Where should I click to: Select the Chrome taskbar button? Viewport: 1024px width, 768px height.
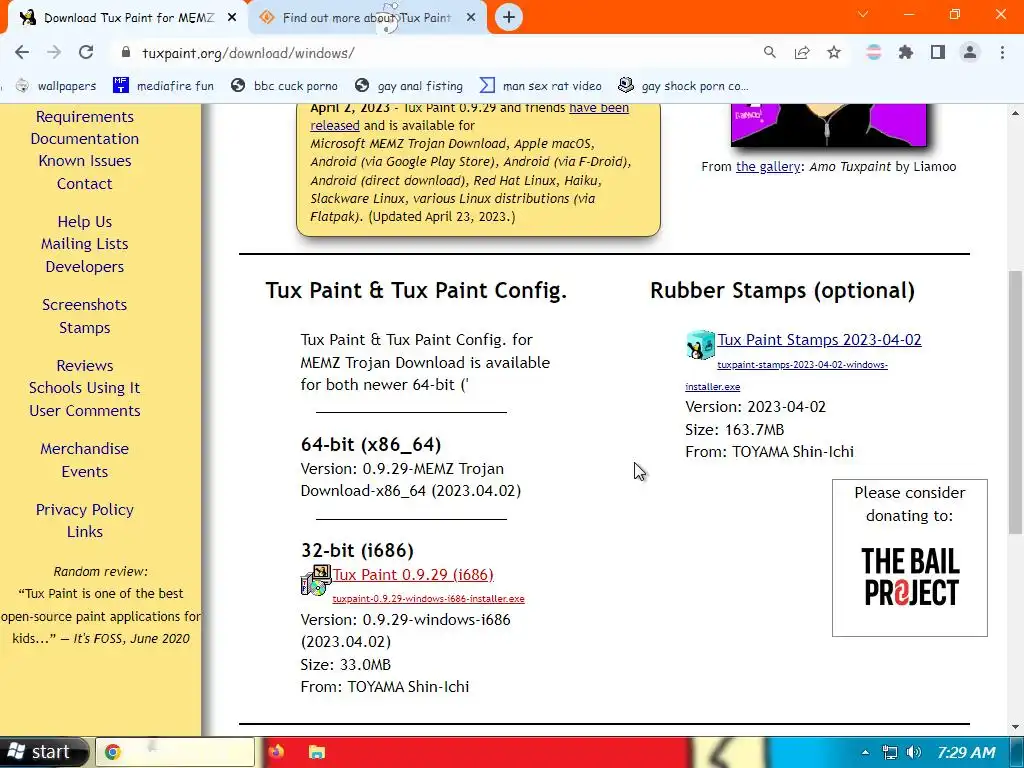click(x=175, y=752)
